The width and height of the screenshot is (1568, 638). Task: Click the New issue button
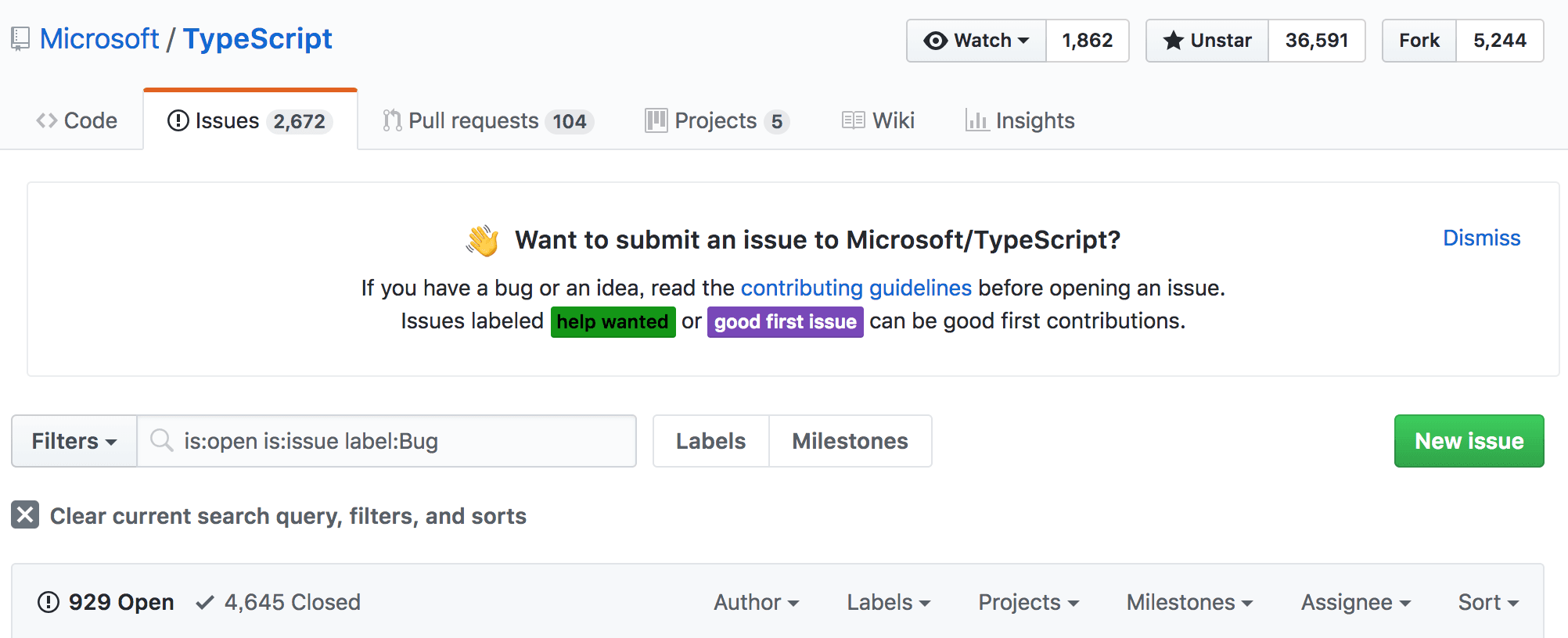[x=1469, y=441]
